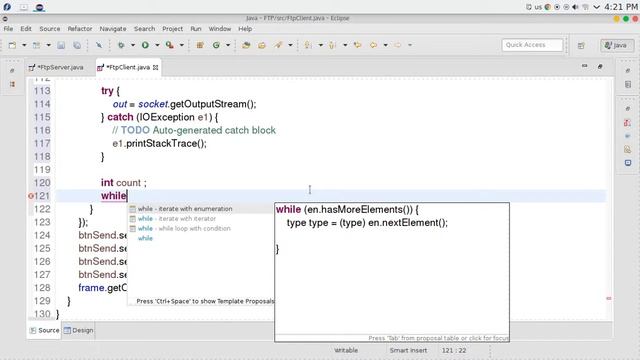Open the Back history dropdown arrow
This screenshot has width=640, height=360.
tap(385, 45)
